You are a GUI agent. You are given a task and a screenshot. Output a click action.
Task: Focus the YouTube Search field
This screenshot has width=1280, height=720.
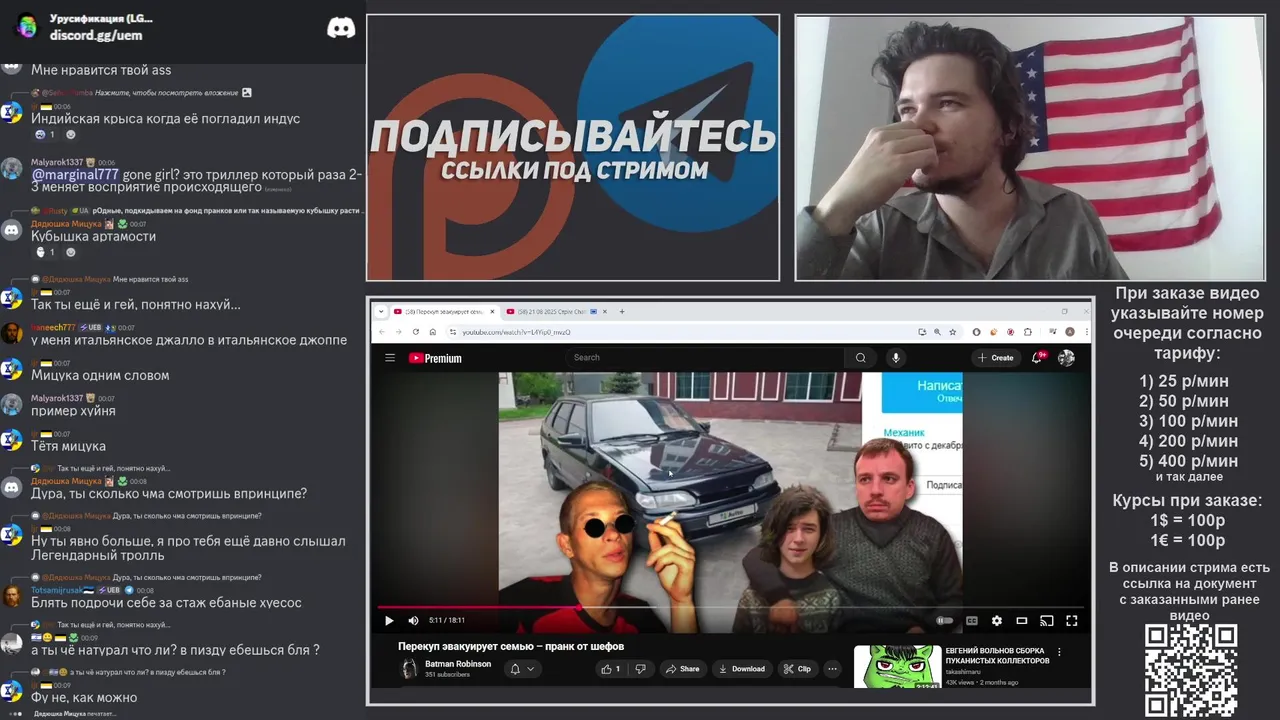(x=704, y=357)
